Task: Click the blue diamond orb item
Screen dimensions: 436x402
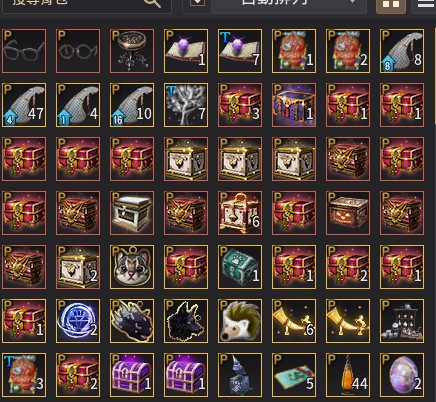Action: pos(78,321)
